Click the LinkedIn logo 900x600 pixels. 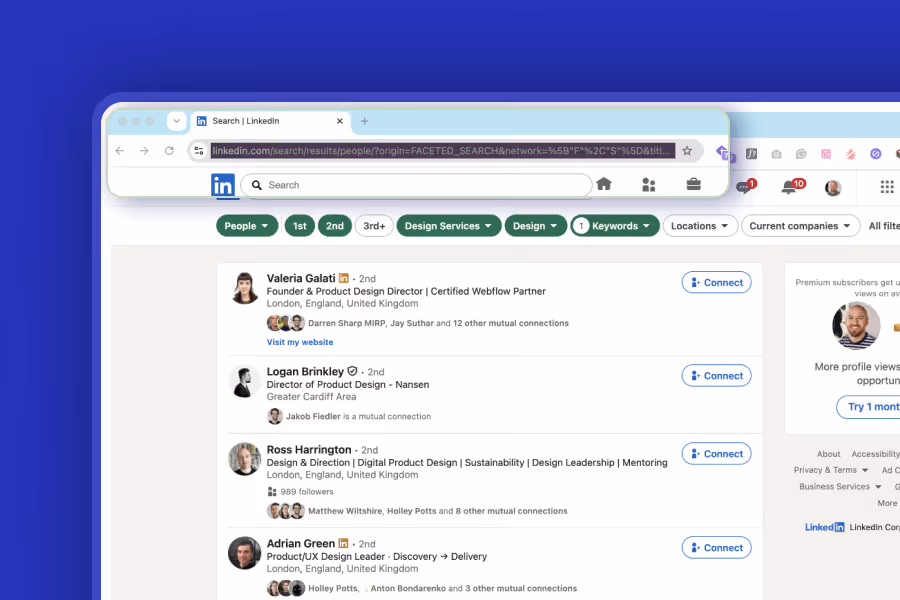(x=223, y=185)
